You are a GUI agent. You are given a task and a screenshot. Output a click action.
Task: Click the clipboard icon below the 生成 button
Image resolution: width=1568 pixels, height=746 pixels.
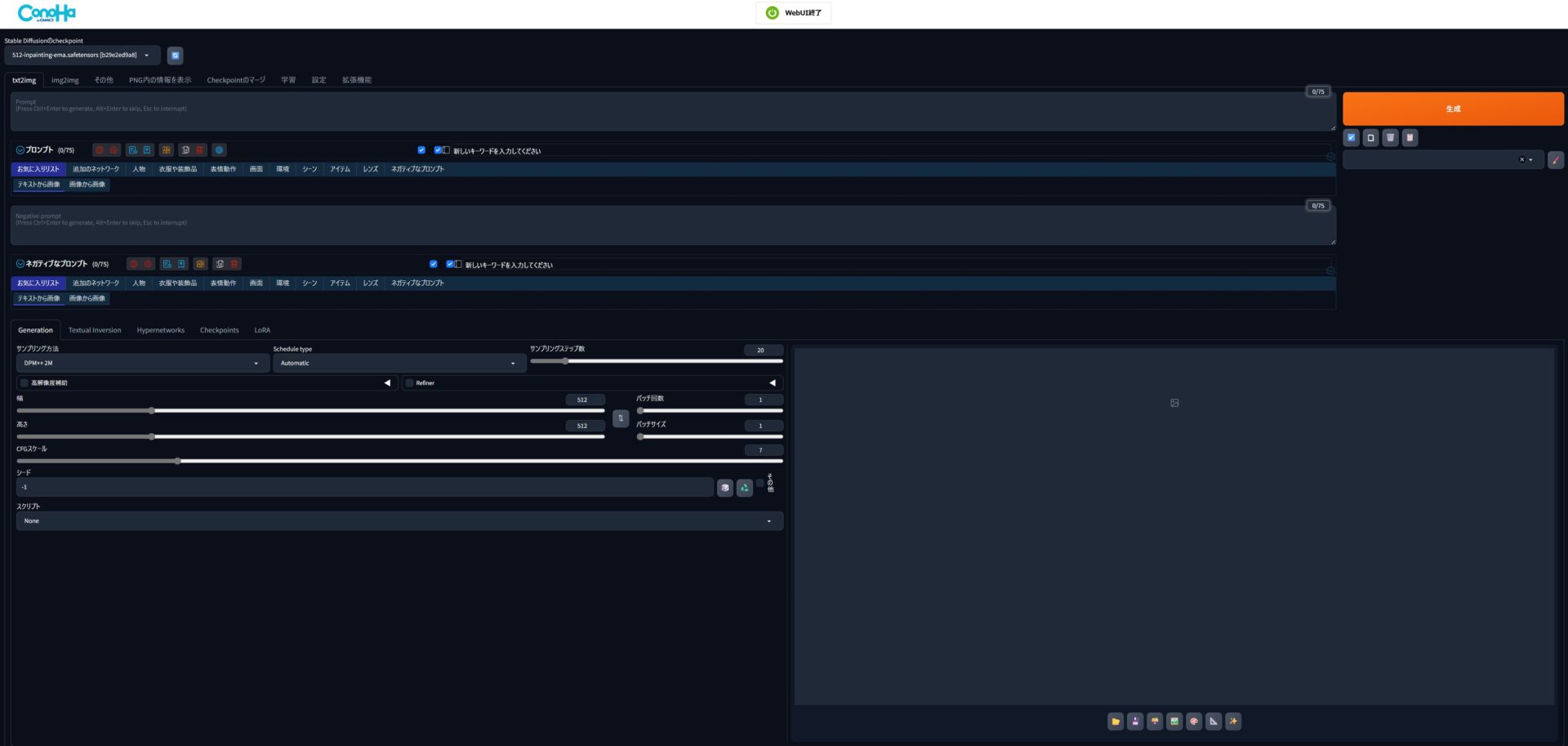(1410, 138)
